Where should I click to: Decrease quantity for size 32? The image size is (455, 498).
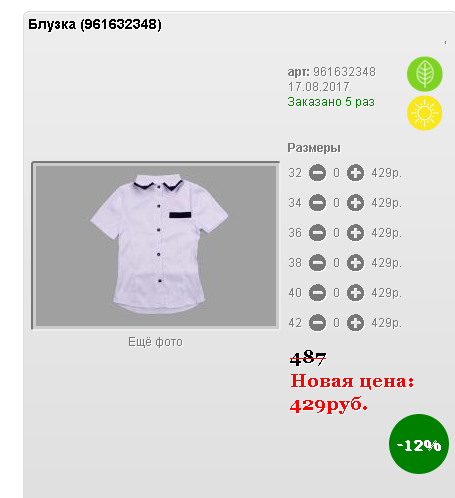pos(317,173)
